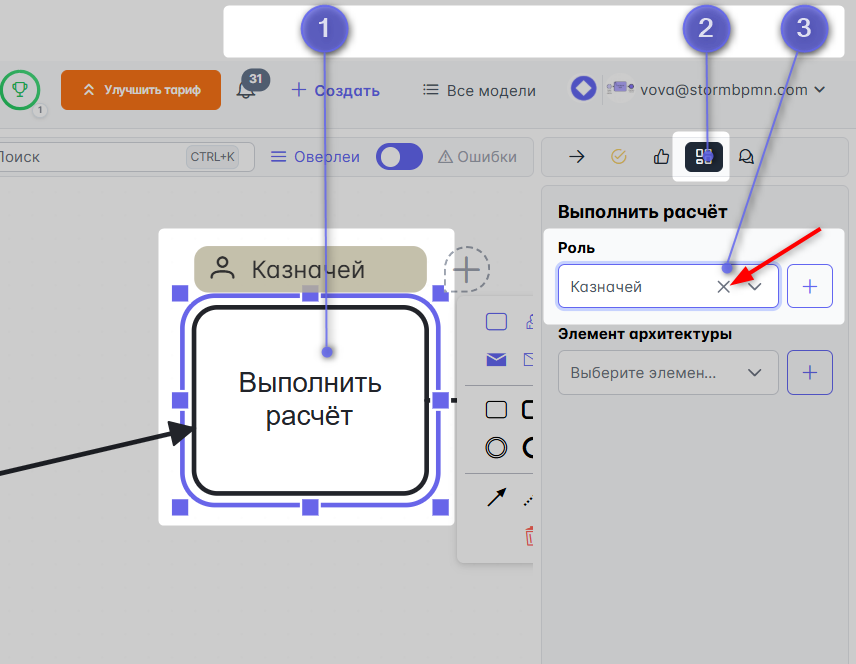Screen dimensions: 856x664
Task: Open the arrow tab in right panel
Action: point(576,156)
